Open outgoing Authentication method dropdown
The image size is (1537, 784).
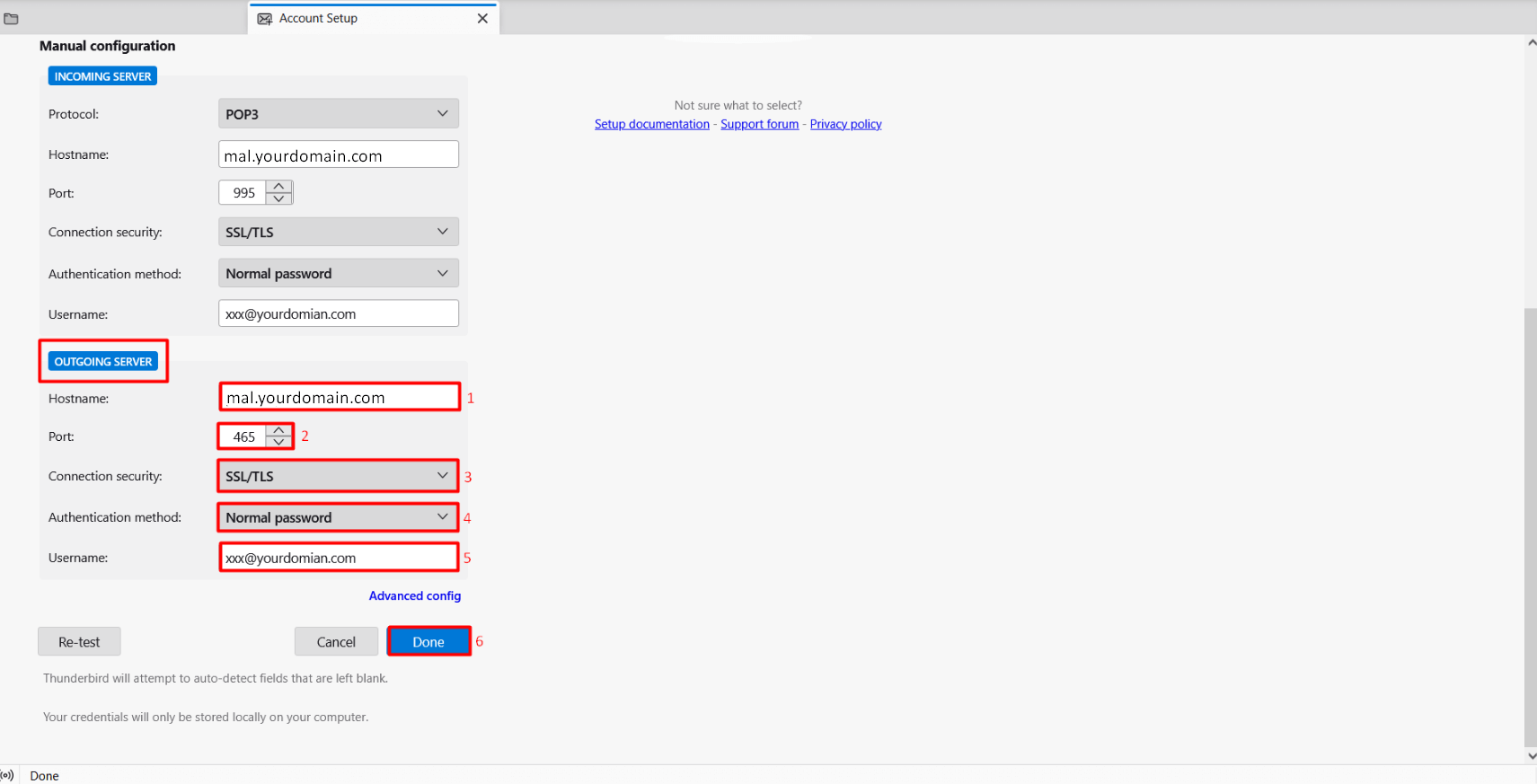338,517
